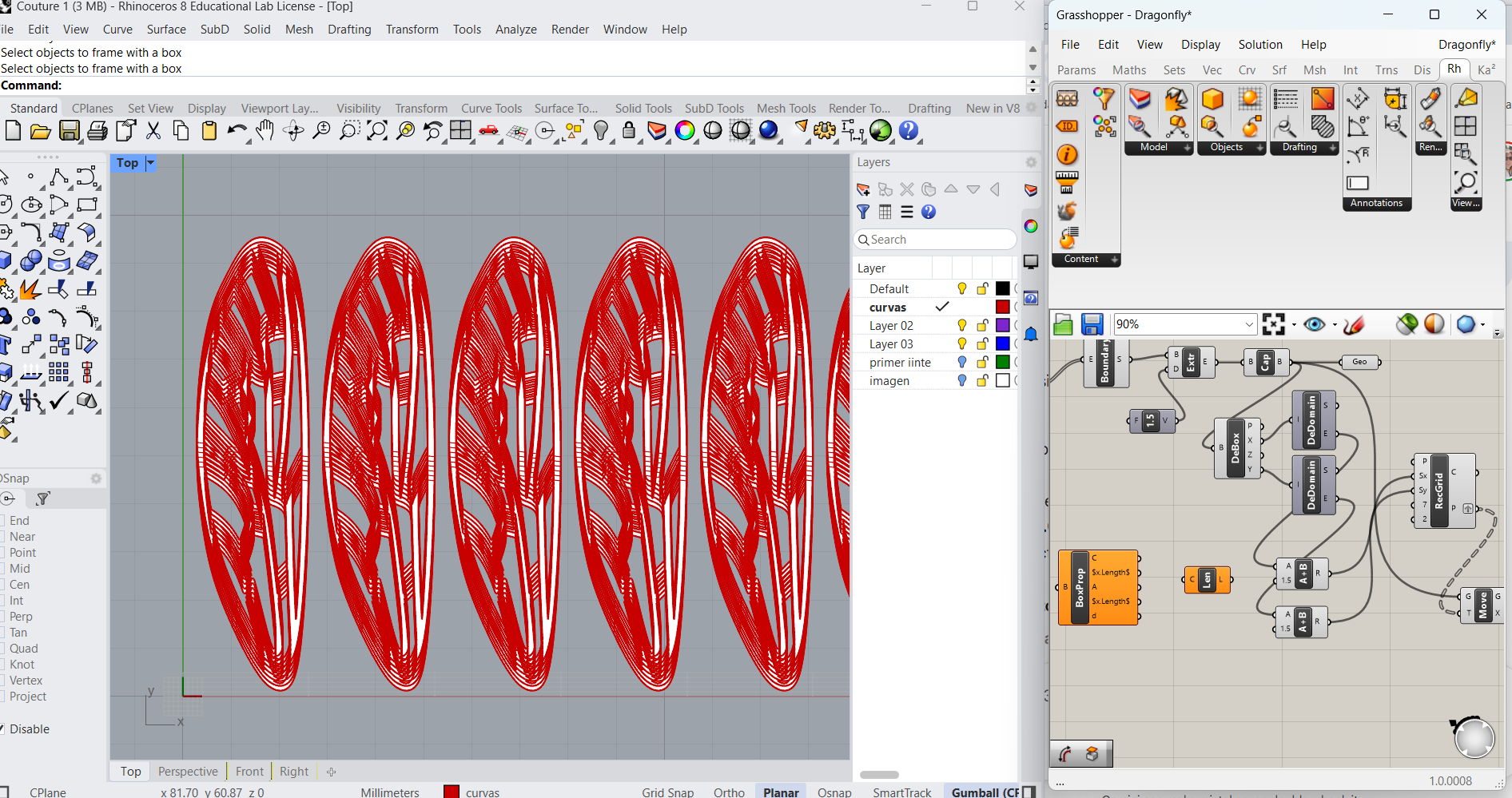The width and height of the screenshot is (1512, 798).
Task: Click the Gumball status bar button
Action: click(x=985, y=792)
